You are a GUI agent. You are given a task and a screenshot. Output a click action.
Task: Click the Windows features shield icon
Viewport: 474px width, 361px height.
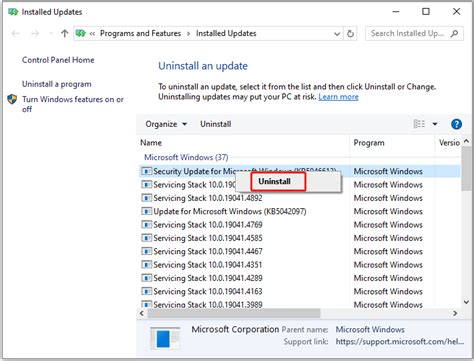(x=12, y=99)
